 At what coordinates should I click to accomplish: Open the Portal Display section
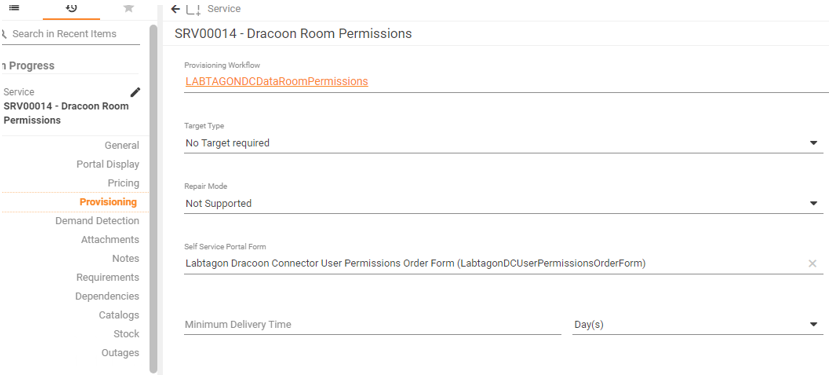[x=108, y=165]
